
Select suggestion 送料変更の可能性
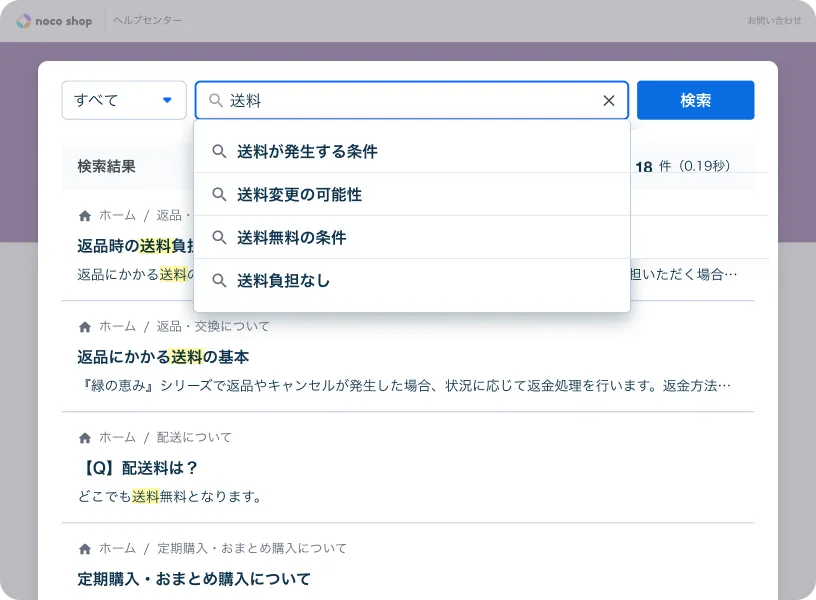click(x=299, y=195)
